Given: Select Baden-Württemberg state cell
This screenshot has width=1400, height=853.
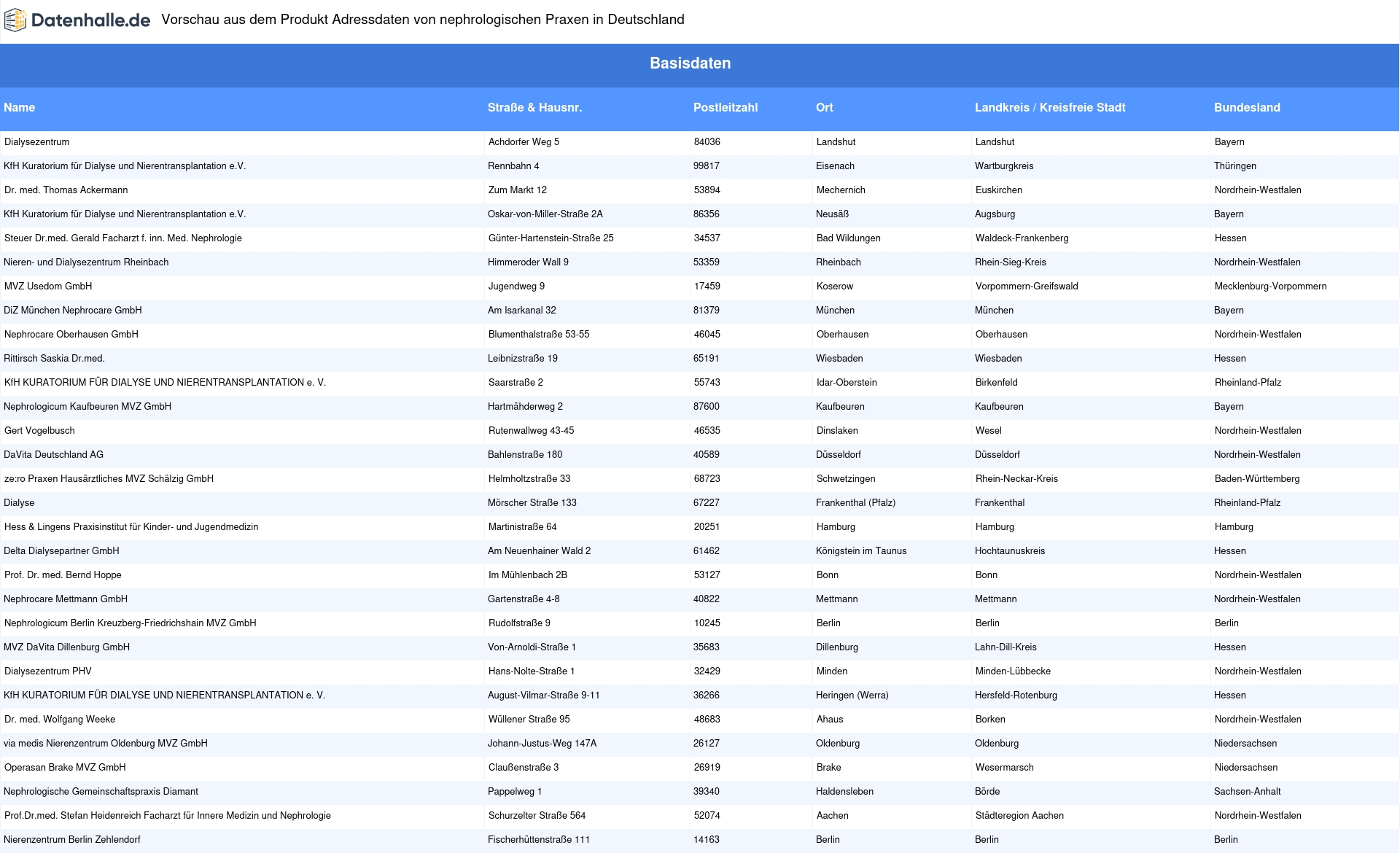Looking at the screenshot, I should [x=1257, y=479].
